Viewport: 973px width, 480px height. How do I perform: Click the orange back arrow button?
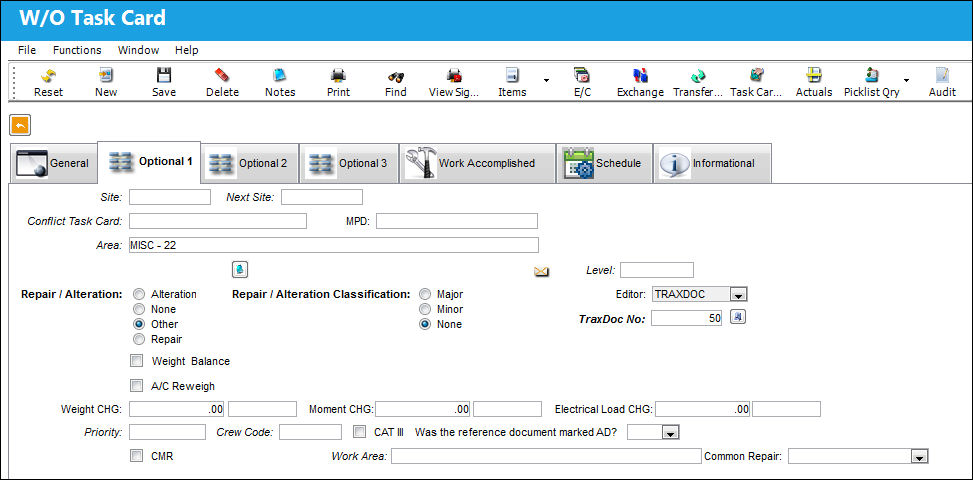pyautogui.click(x=20, y=126)
